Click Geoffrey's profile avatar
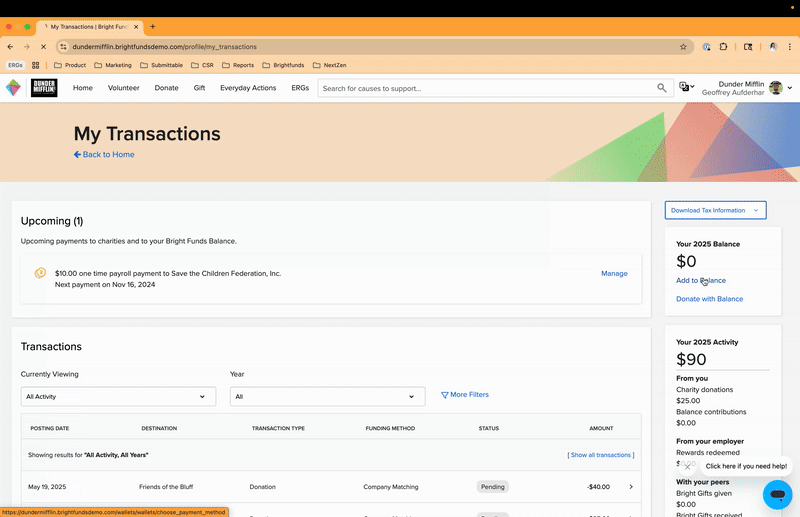The image size is (800, 517). point(776,88)
